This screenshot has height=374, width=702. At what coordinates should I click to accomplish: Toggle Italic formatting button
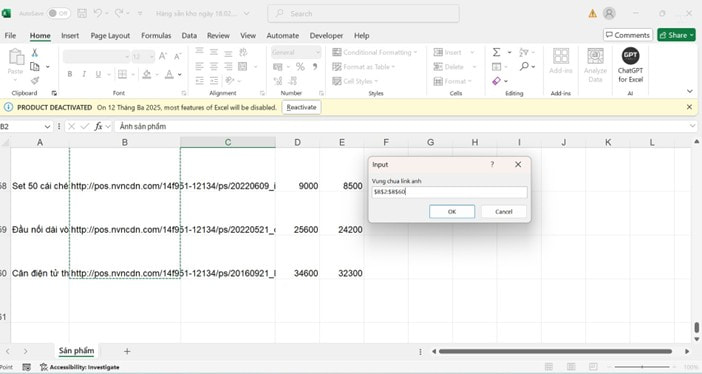[84, 74]
